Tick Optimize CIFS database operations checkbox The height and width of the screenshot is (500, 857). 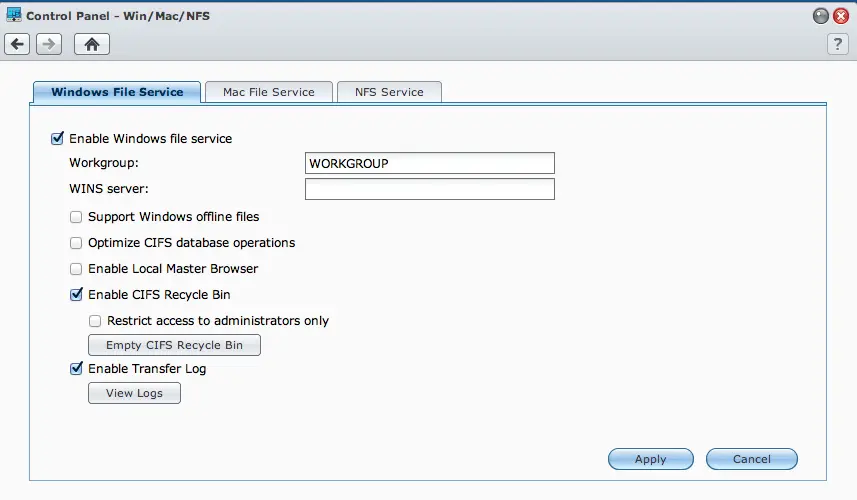coord(76,243)
